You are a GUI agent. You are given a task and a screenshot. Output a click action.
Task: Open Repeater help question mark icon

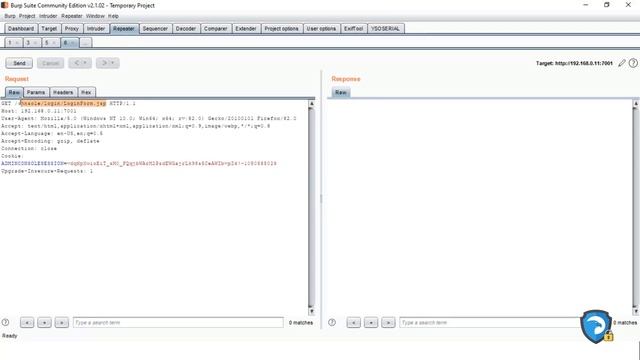(633, 63)
